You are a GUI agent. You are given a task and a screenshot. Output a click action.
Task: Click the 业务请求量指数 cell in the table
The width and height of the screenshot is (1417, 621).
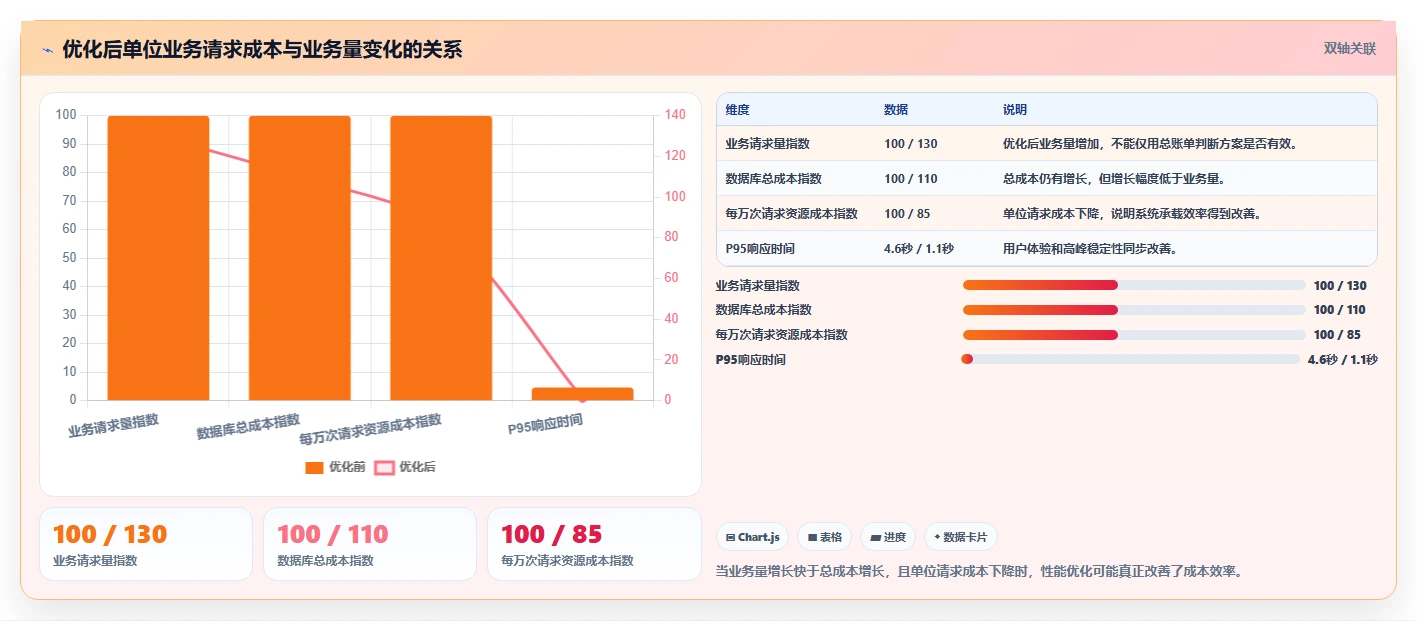tap(768, 144)
